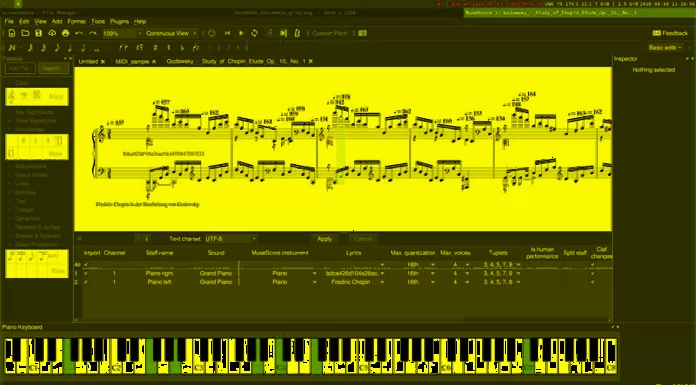Image resolution: width=696 pixels, height=385 pixels.
Task: Rewind playback to the start
Action: coord(227,33)
